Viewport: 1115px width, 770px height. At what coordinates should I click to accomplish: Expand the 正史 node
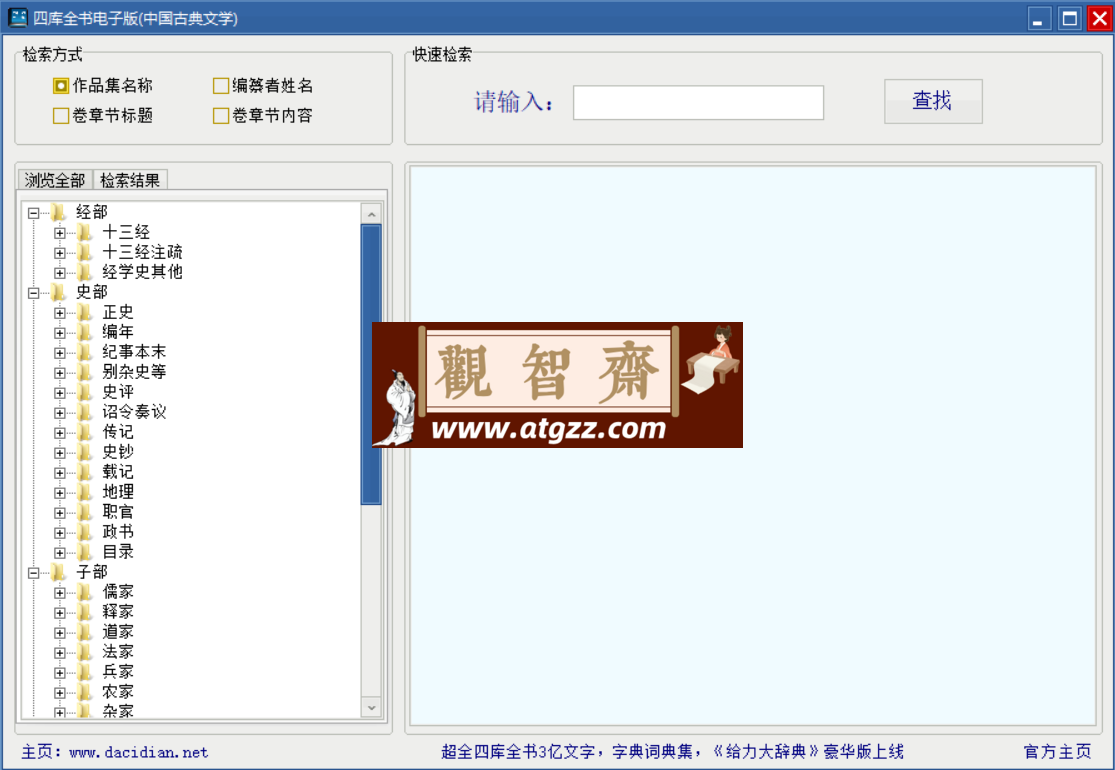coord(60,312)
